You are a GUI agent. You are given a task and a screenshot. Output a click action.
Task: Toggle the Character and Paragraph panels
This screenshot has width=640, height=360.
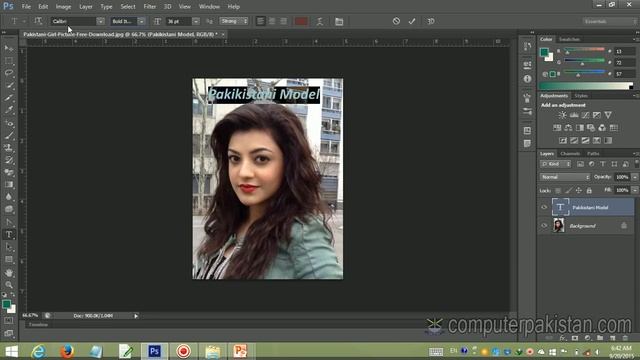coord(339,21)
